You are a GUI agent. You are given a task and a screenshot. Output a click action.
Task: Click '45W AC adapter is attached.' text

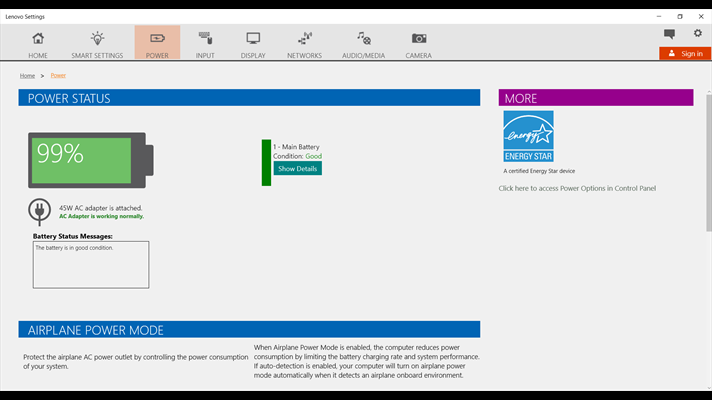[x=100, y=208]
